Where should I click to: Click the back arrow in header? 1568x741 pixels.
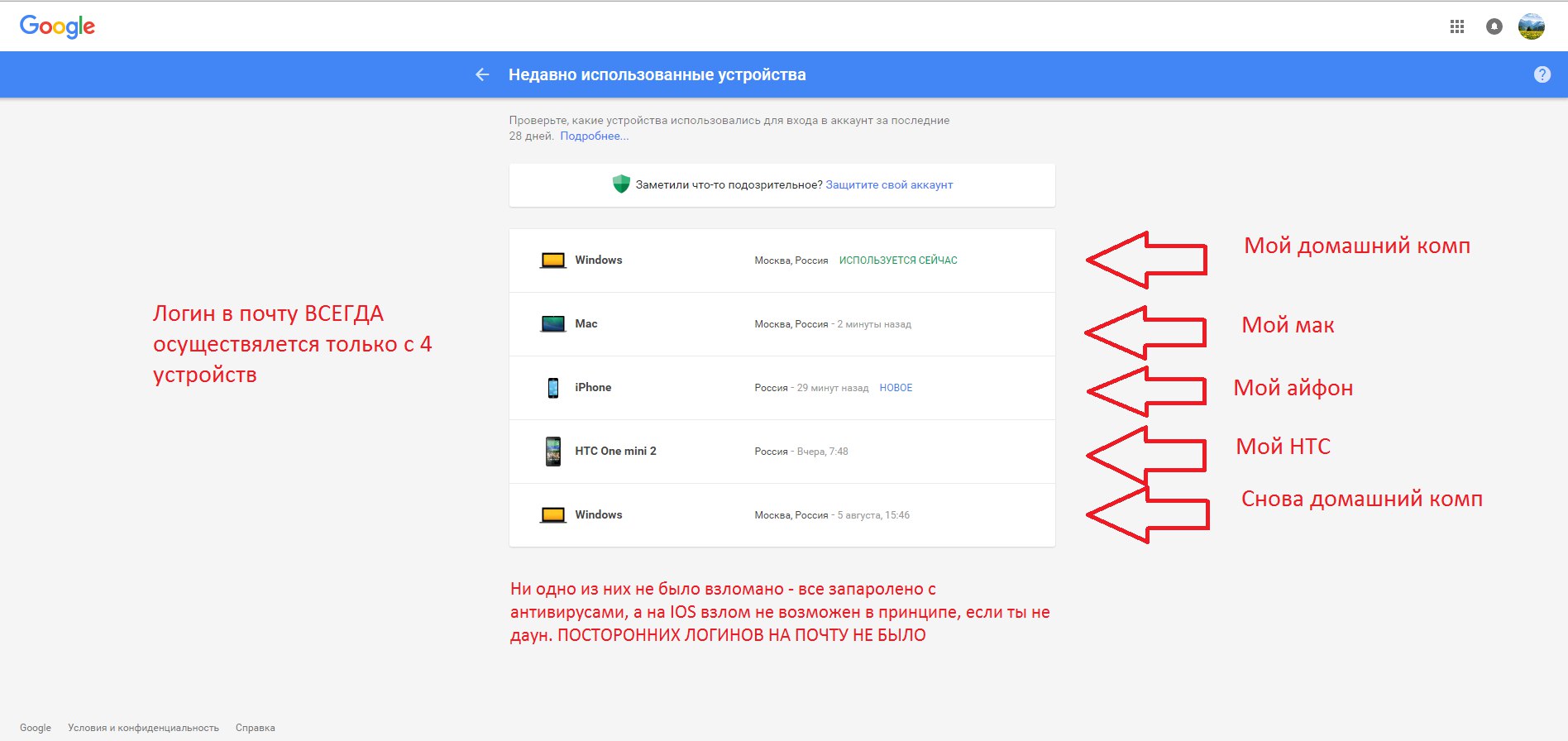click(x=483, y=74)
